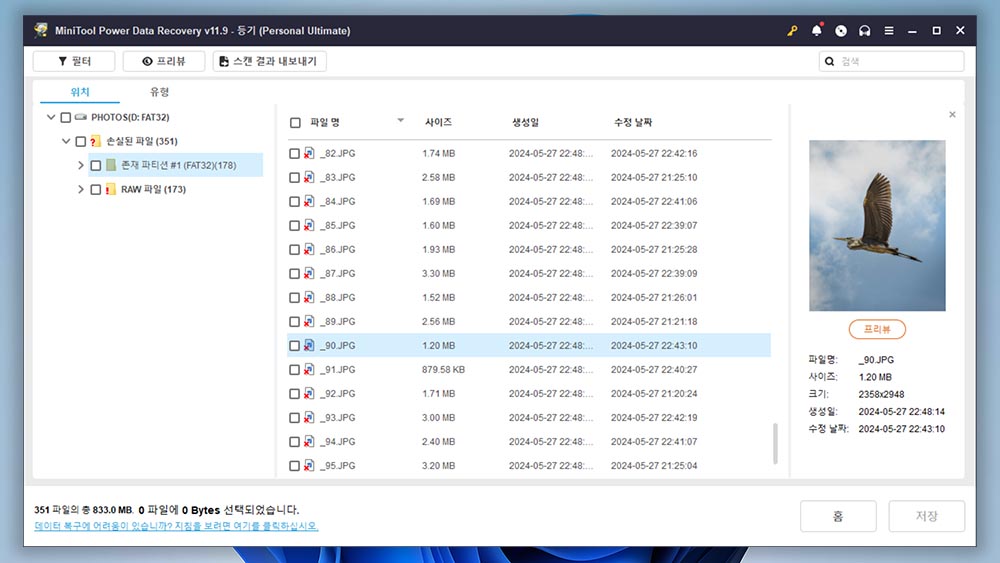Viewport: 1000px width, 563px height.
Task: Switch to the 위치 tab
Action: (80, 92)
